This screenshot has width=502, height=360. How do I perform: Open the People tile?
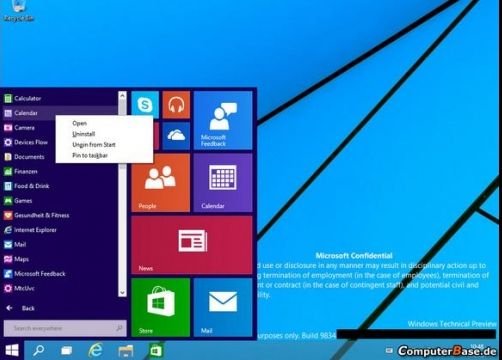(x=161, y=183)
